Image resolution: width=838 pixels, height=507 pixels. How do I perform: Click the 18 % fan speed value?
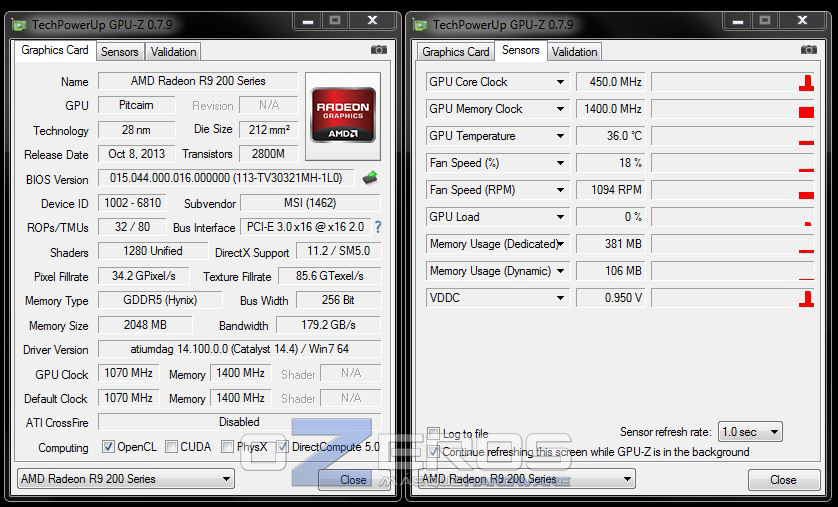pyautogui.click(x=611, y=163)
